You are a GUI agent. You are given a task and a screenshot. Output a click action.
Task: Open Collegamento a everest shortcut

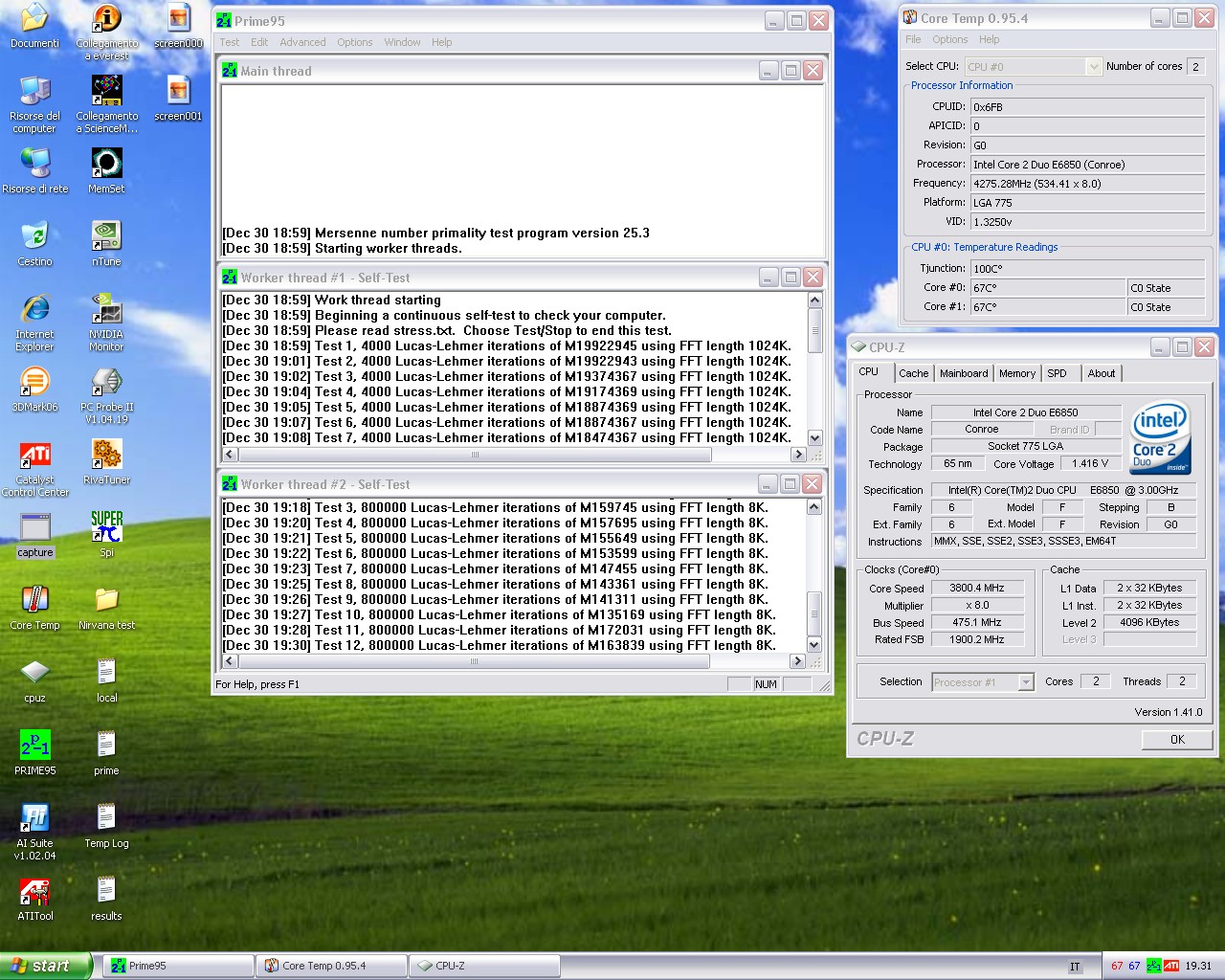[x=107, y=33]
